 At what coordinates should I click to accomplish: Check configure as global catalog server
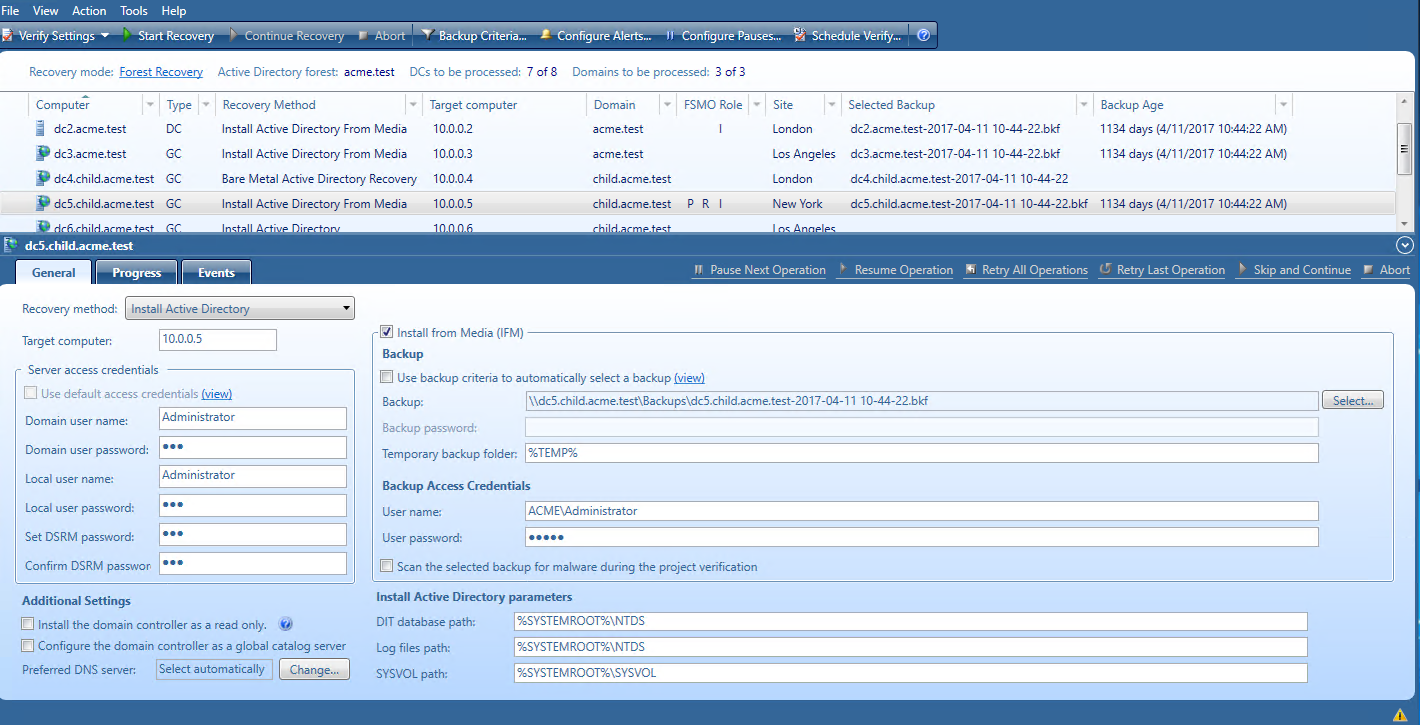click(28, 646)
